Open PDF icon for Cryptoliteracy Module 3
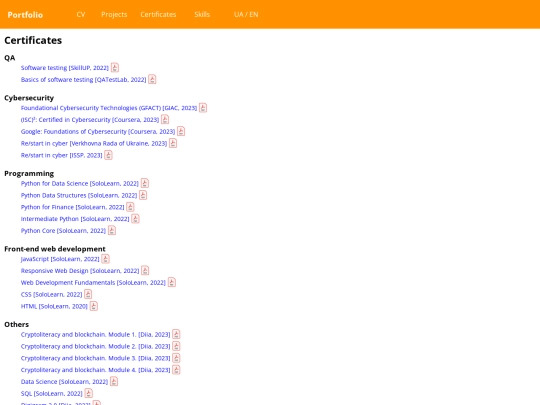The width and height of the screenshot is (540, 405). (176, 358)
